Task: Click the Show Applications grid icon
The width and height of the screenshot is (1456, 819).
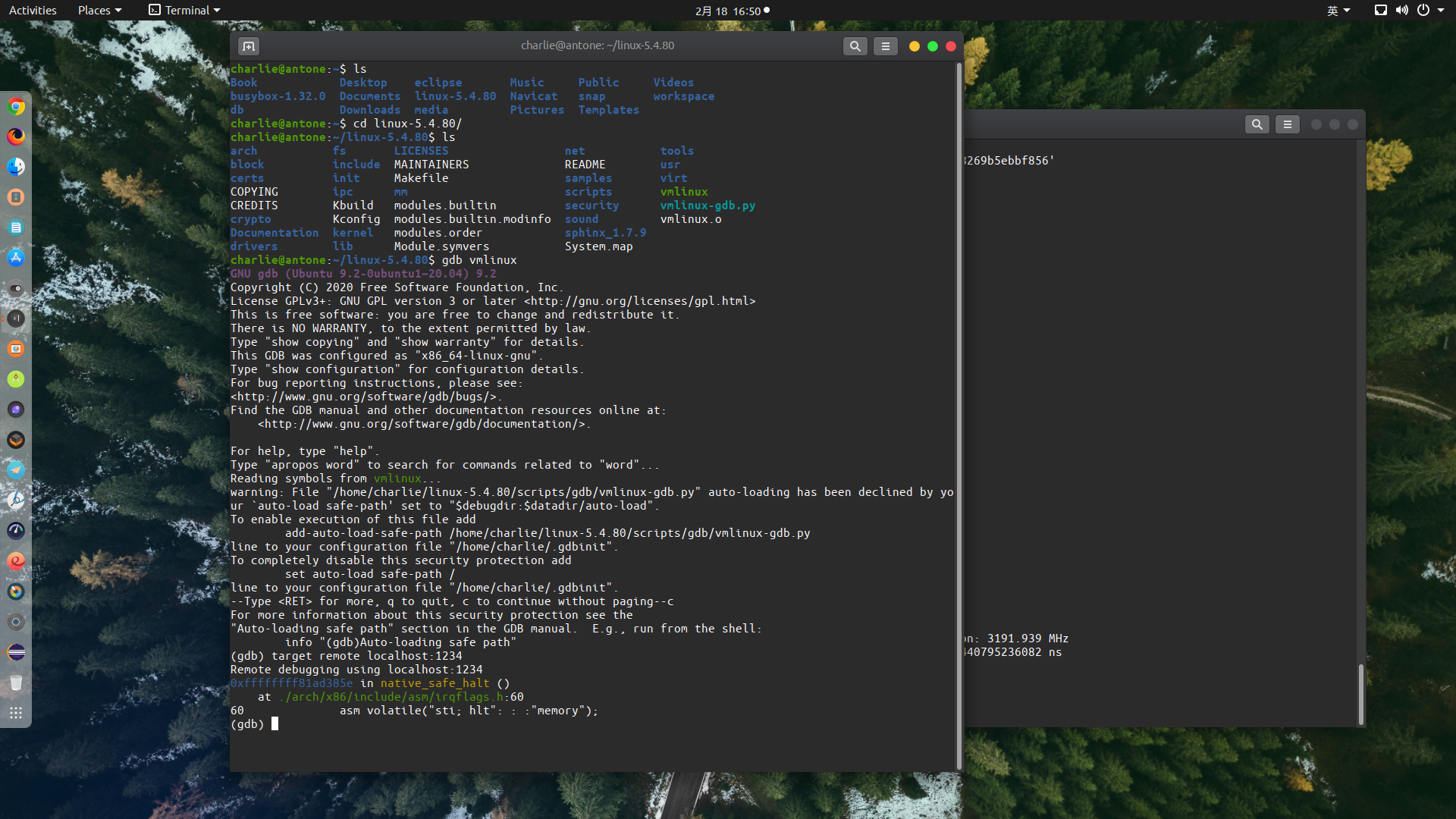Action: tap(16, 713)
